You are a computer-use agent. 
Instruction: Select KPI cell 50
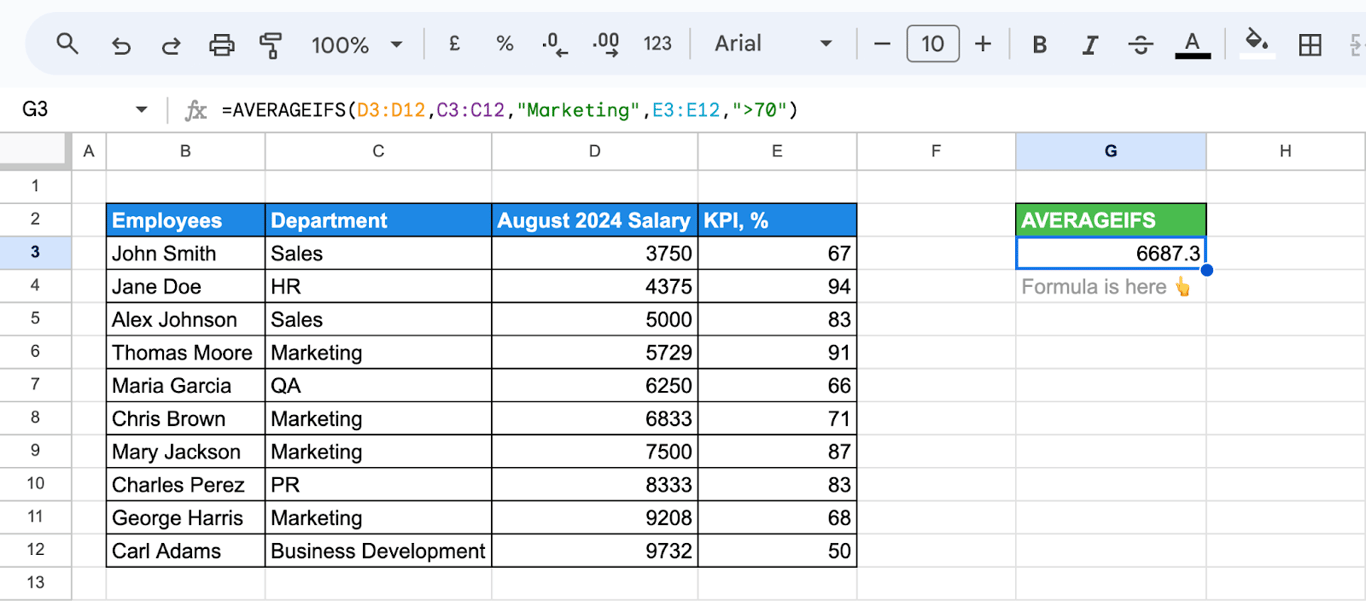tap(777, 550)
